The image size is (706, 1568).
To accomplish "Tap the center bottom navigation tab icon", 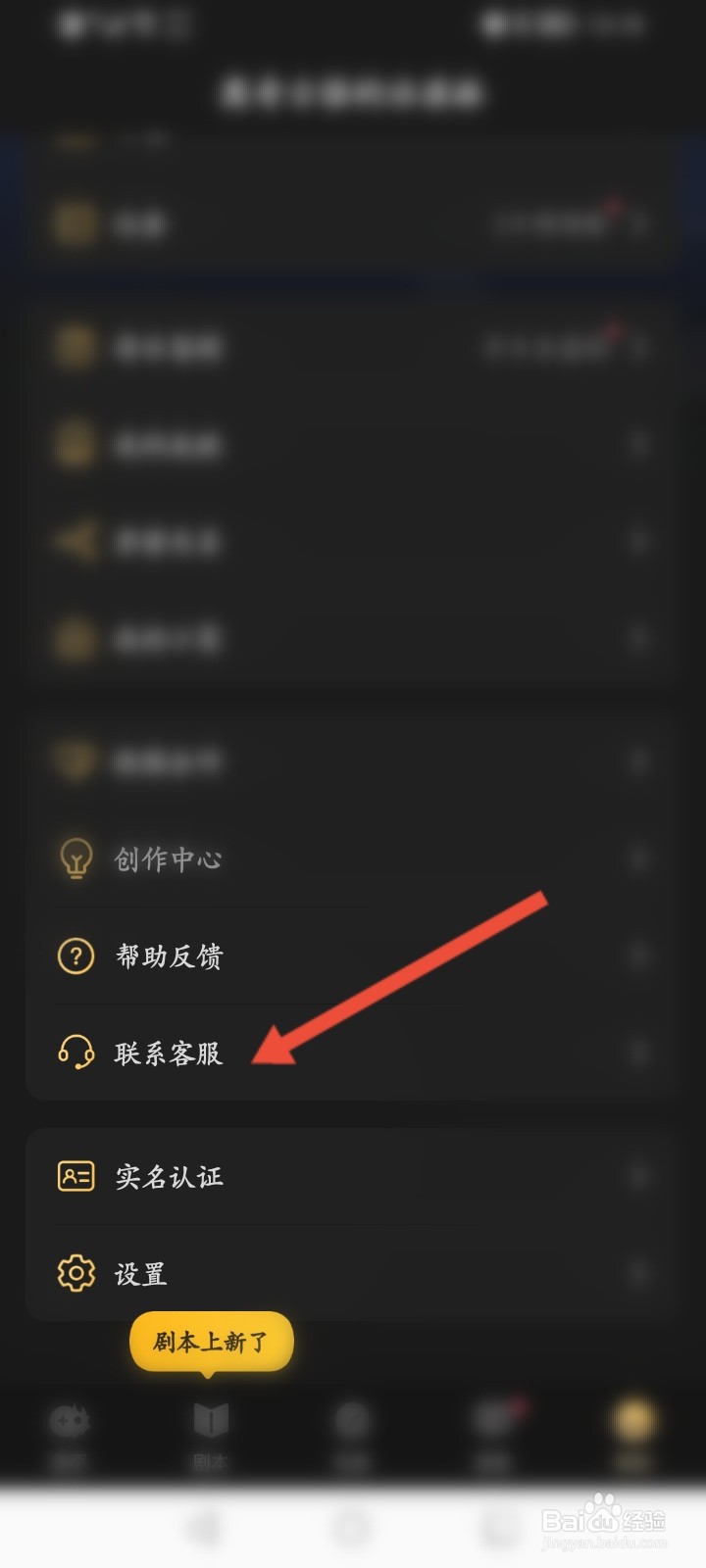I will [x=352, y=1420].
